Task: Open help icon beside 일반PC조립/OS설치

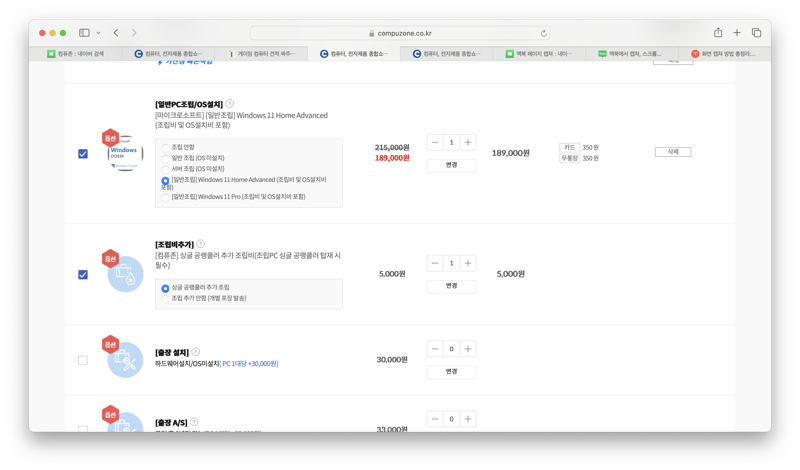Action: [x=230, y=104]
